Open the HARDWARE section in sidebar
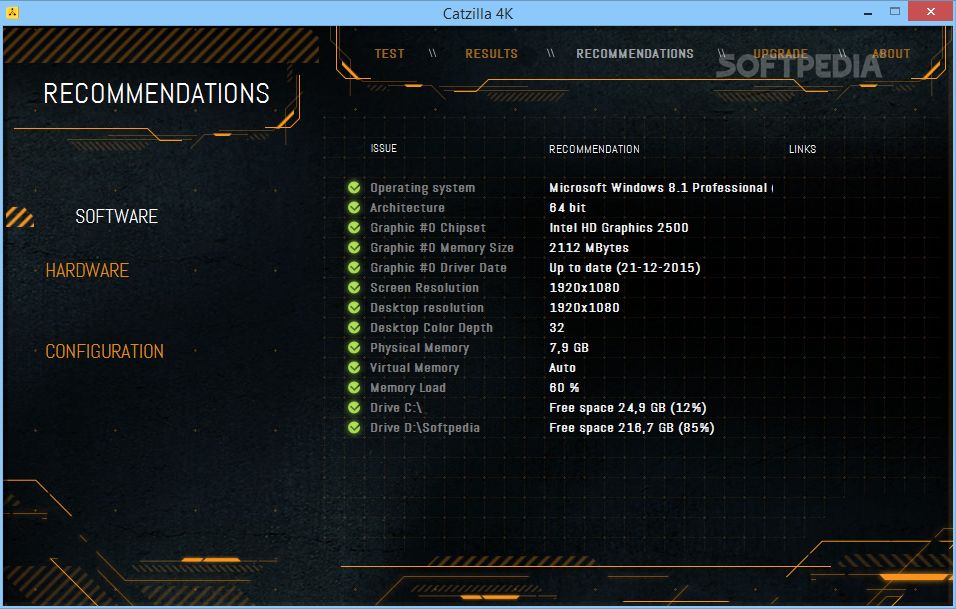956x609 pixels. click(87, 271)
